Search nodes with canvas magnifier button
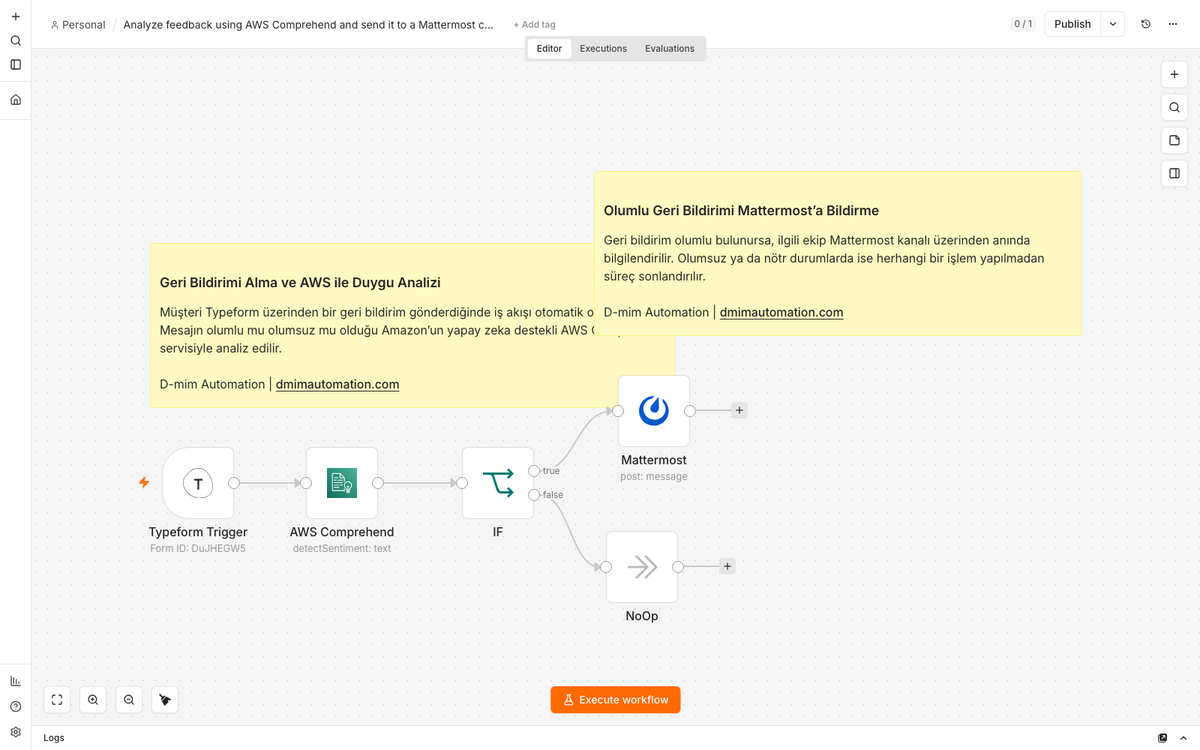 [x=1174, y=108]
